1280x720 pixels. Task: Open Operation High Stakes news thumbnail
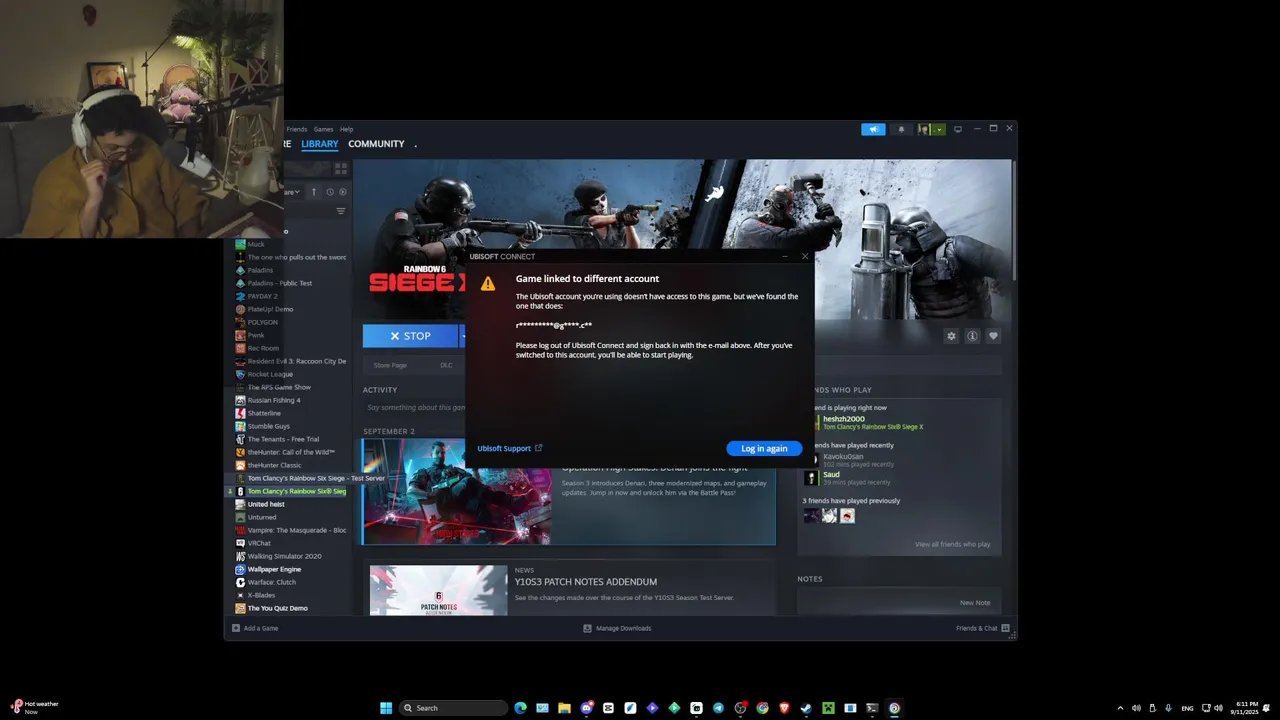coord(457,492)
